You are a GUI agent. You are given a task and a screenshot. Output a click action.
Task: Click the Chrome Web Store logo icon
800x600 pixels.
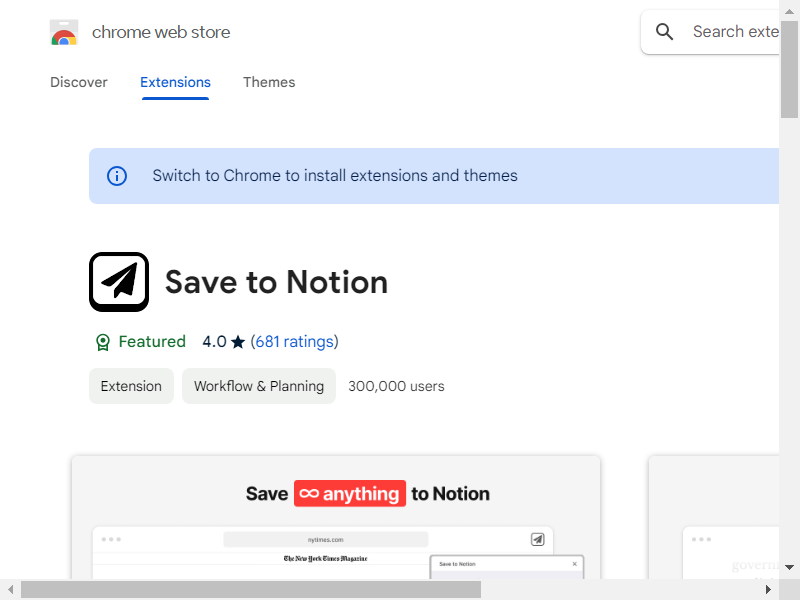pyautogui.click(x=64, y=32)
